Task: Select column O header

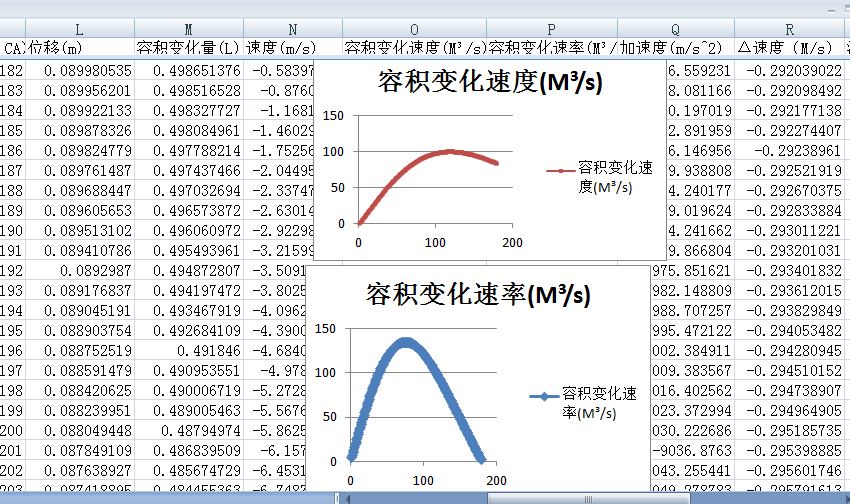Action: coord(414,29)
